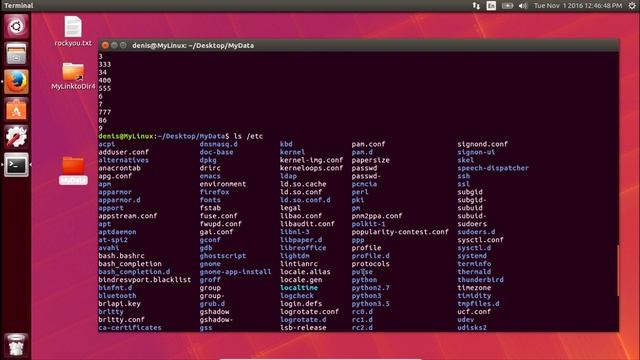
Task: Click 'python2.7' directory name
Action: 371,288
